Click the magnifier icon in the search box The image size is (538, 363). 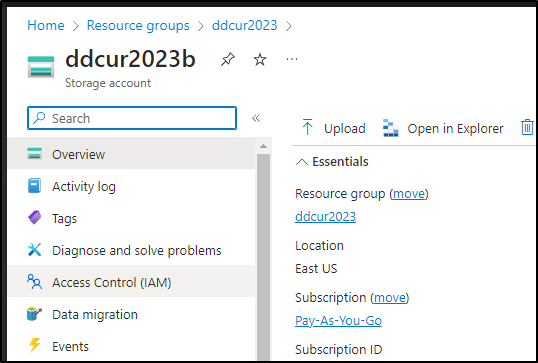click(x=39, y=118)
